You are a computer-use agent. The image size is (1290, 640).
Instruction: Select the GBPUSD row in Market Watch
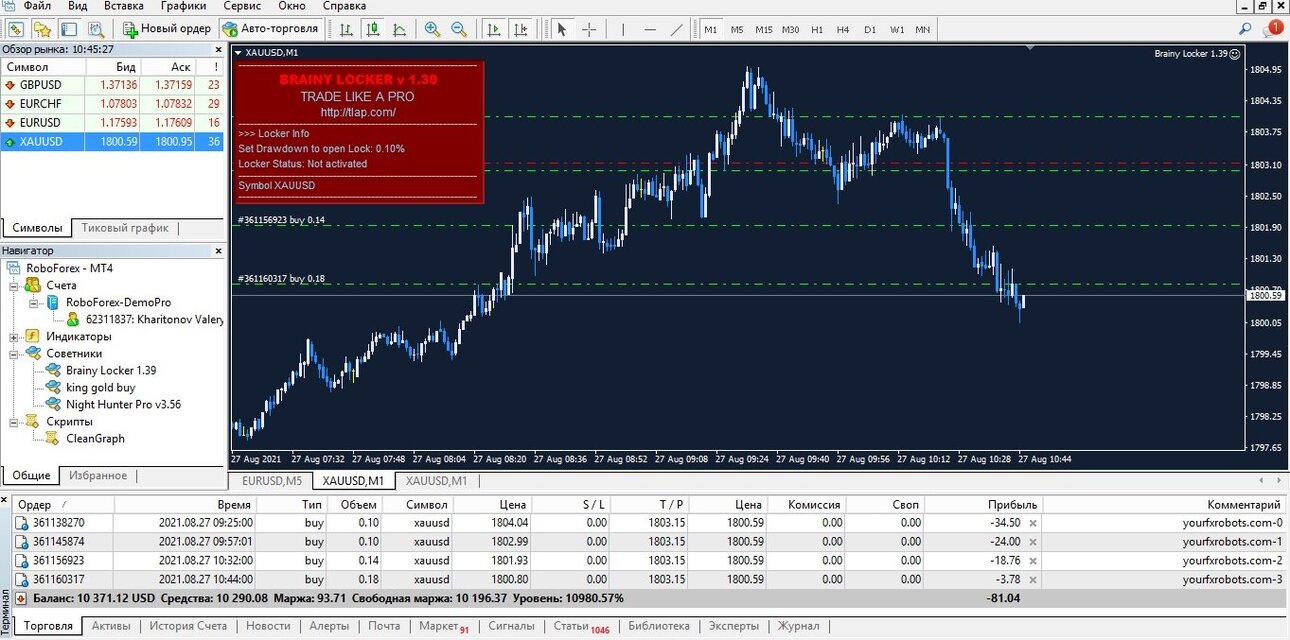tap(113, 85)
